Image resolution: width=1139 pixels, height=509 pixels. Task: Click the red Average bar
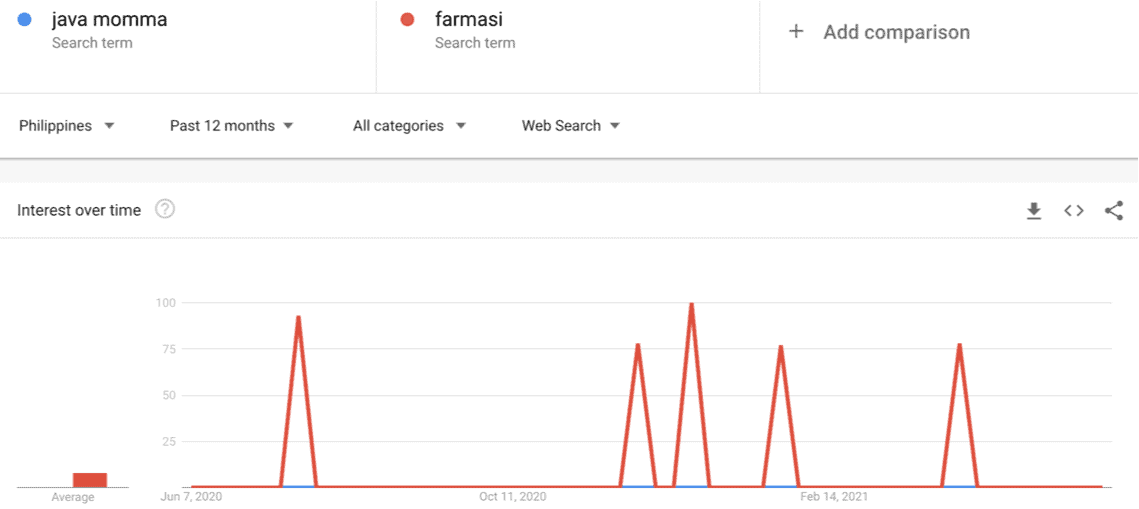point(90,480)
